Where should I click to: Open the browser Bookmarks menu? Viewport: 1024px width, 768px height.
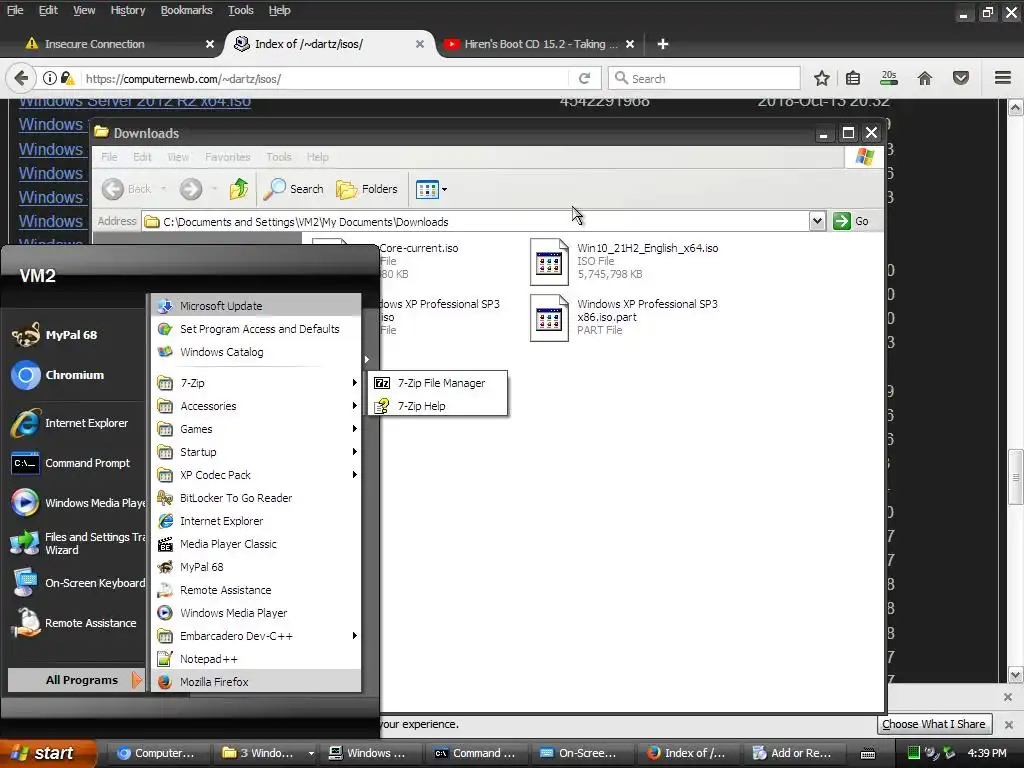click(186, 10)
